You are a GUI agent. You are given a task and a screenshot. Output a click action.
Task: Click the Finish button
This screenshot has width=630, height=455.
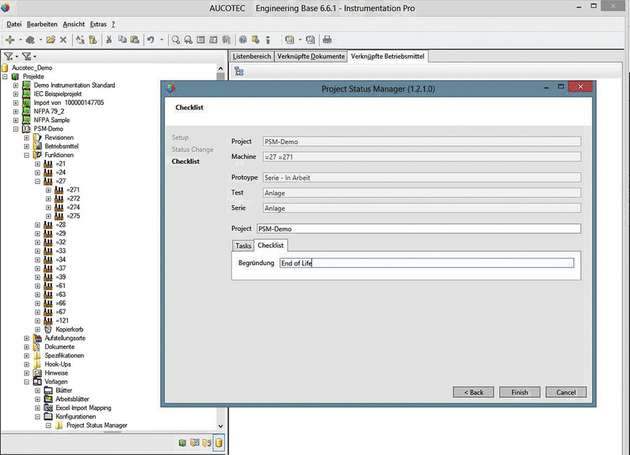point(520,392)
